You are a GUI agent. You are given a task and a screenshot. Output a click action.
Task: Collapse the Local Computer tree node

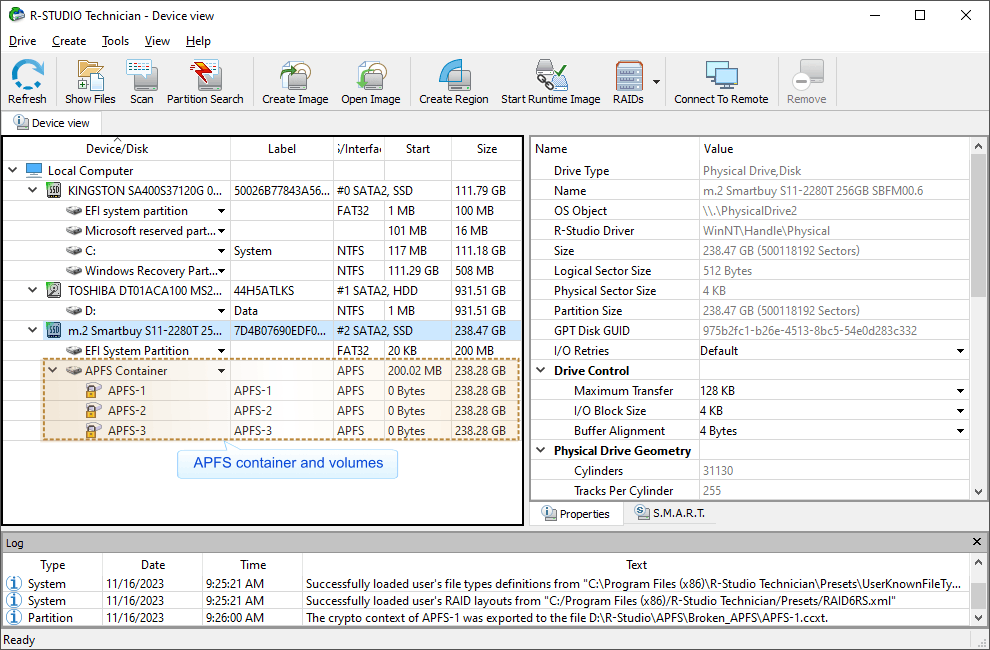click(x=13, y=170)
